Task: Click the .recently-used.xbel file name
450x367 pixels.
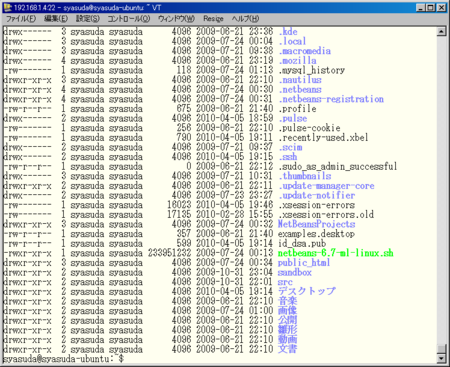Action: click(323, 138)
